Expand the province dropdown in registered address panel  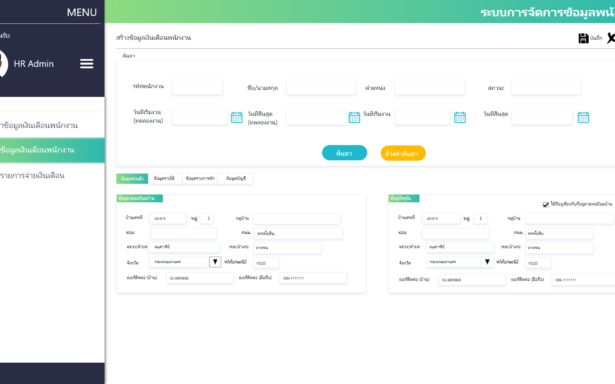(x=215, y=262)
